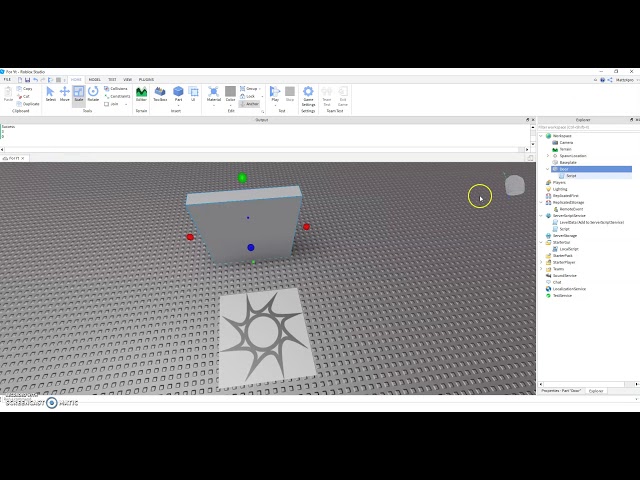Click the Exit Game icon

click(343, 96)
